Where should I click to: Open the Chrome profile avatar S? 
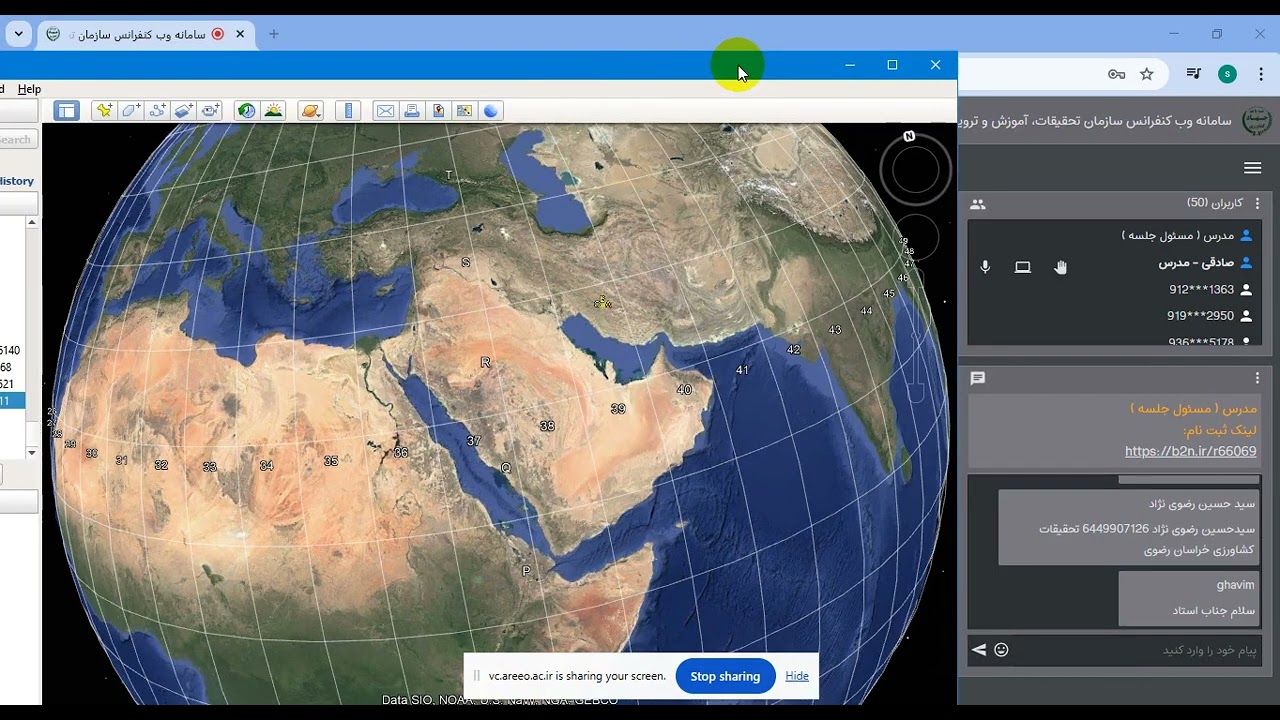pos(1227,74)
